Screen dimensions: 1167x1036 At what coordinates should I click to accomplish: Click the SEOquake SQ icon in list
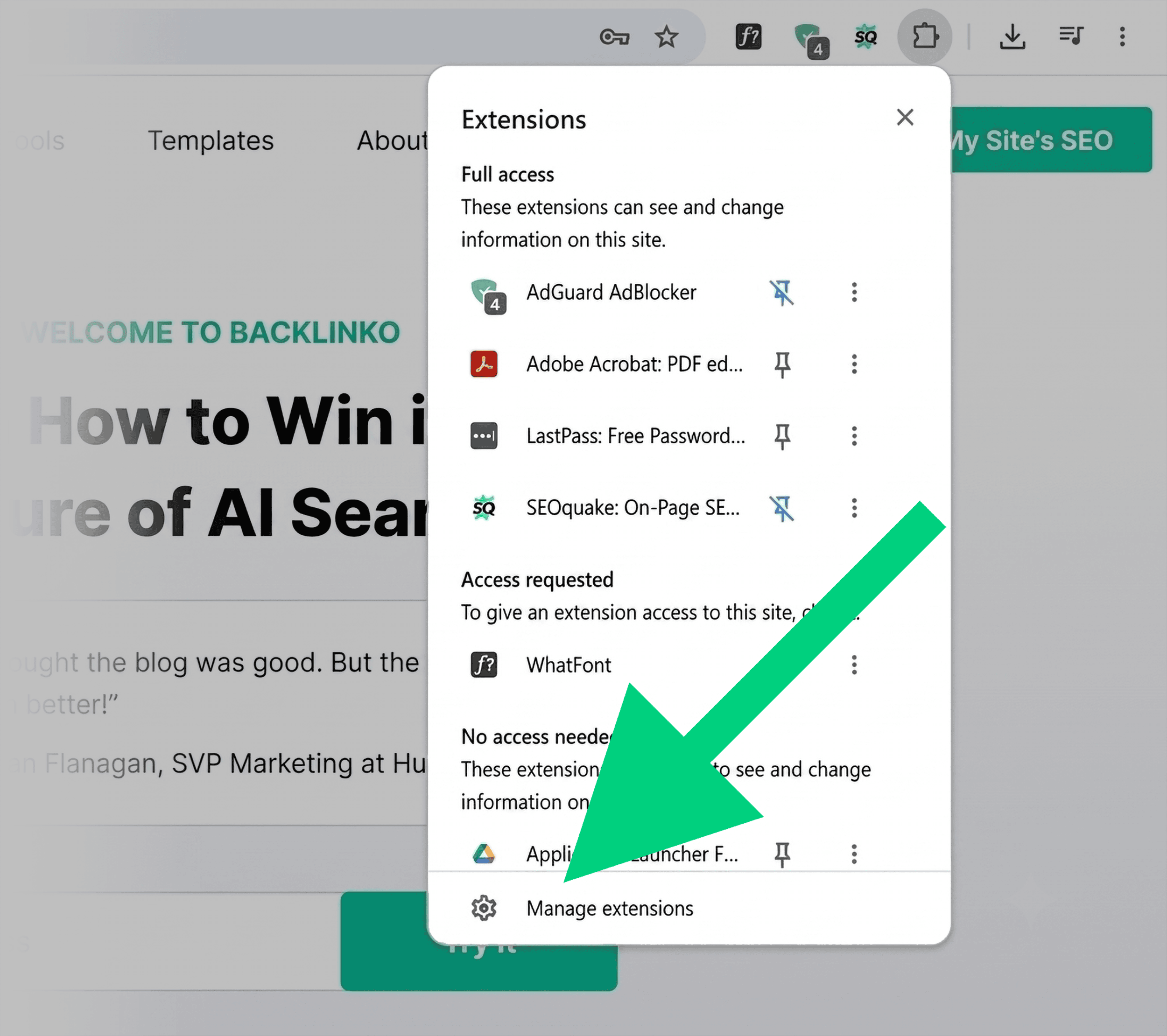(x=484, y=508)
